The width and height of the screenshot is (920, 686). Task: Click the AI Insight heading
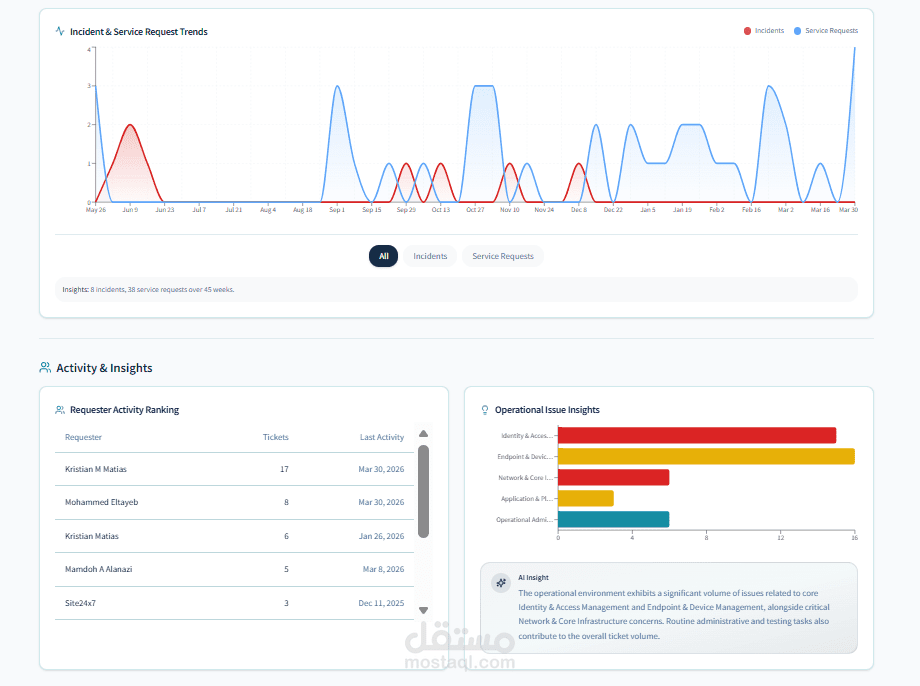coord(533,577)
